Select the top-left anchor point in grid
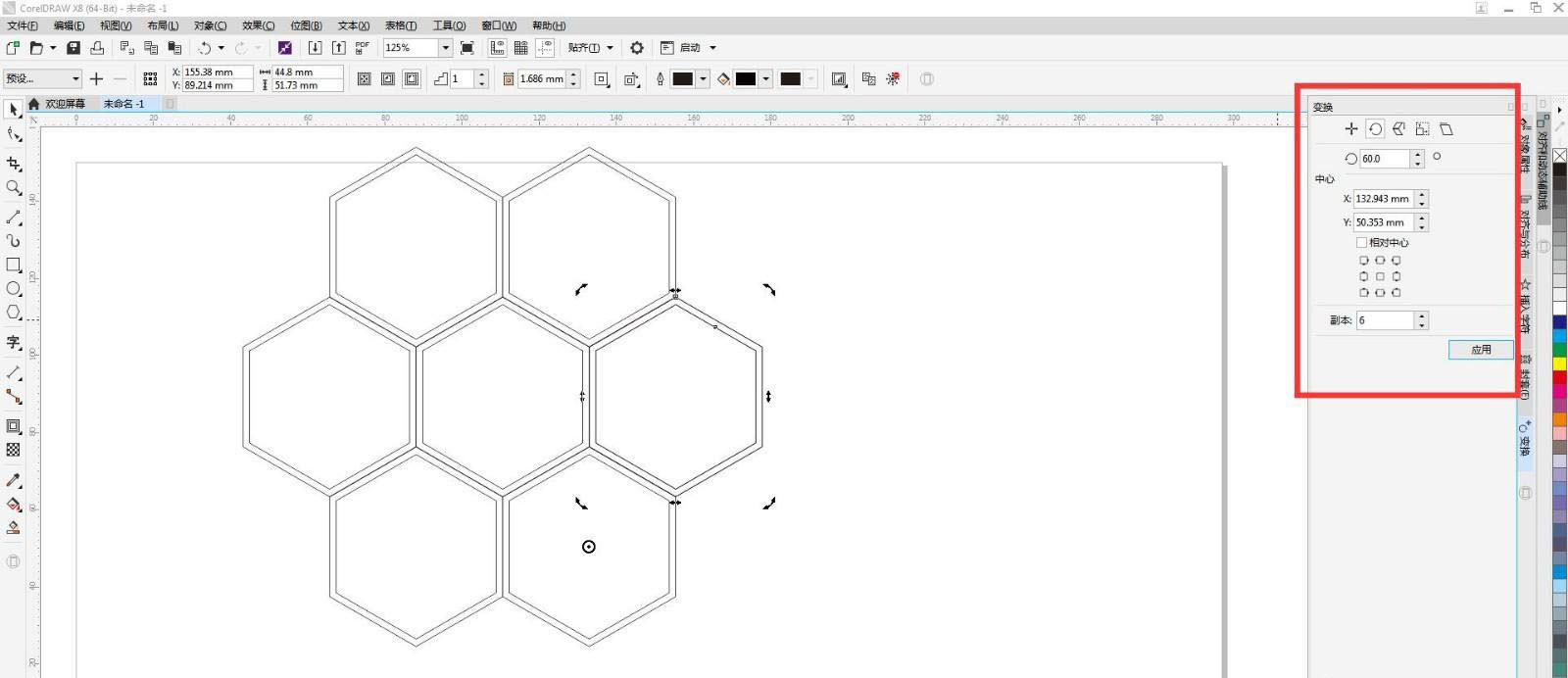 click(1364, 261)
